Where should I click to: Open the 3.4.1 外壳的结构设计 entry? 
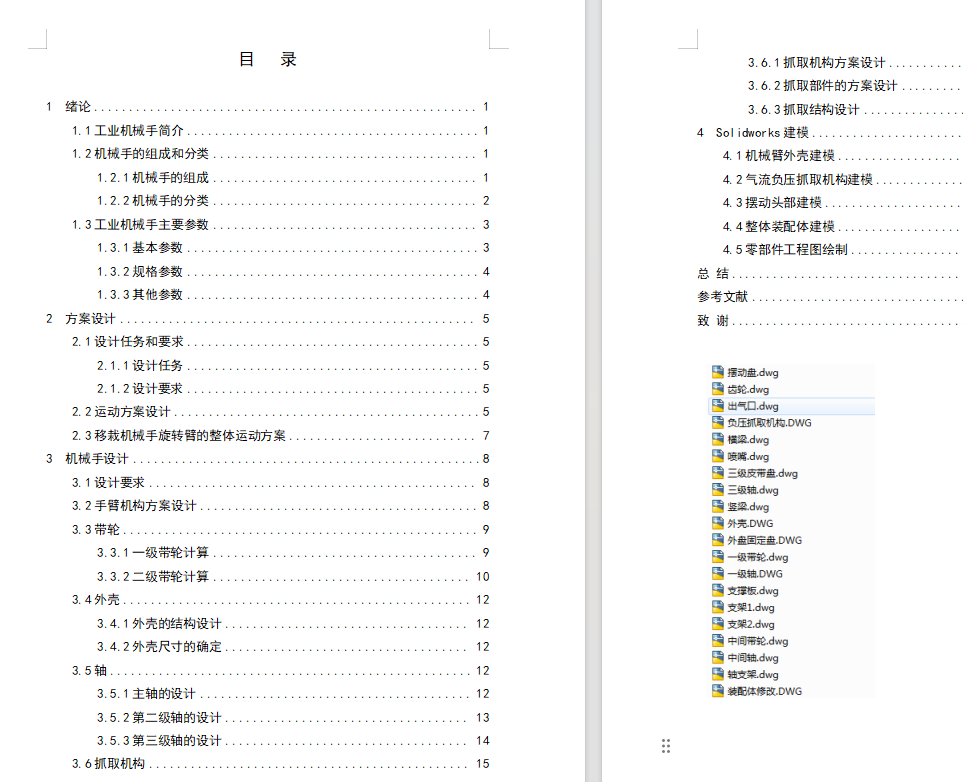point(293,624)
